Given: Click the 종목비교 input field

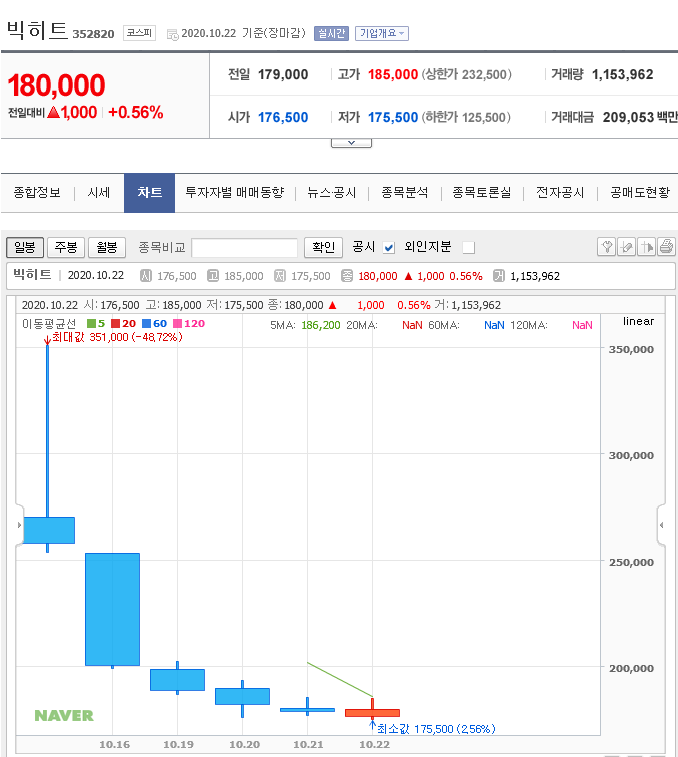Looking at the screenshot, I should click(x=244, y=247).
